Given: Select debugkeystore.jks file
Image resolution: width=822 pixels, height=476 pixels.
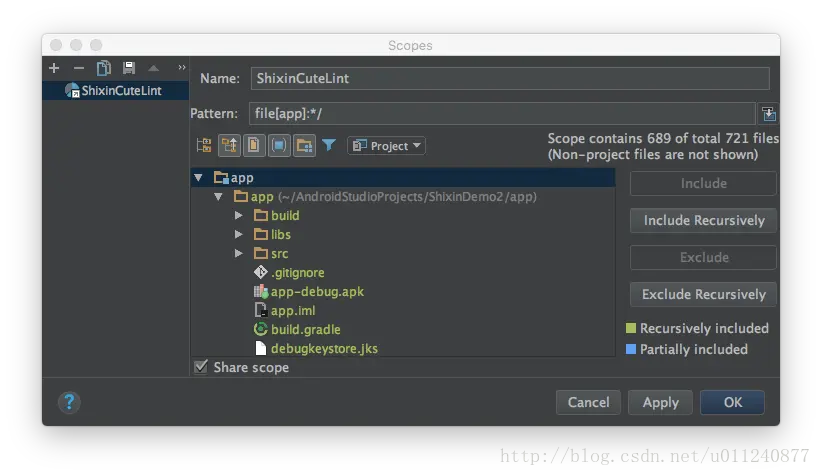Looking at the screenshot, I should point(324,348).
